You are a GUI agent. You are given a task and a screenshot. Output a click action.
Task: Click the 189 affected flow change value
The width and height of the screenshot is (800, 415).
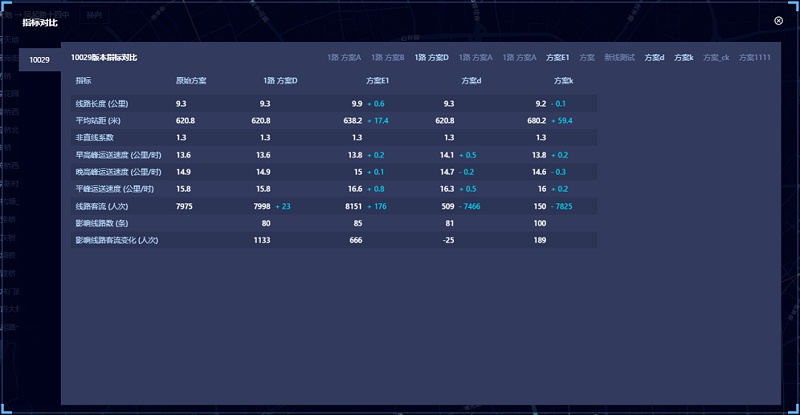[540, 240]
